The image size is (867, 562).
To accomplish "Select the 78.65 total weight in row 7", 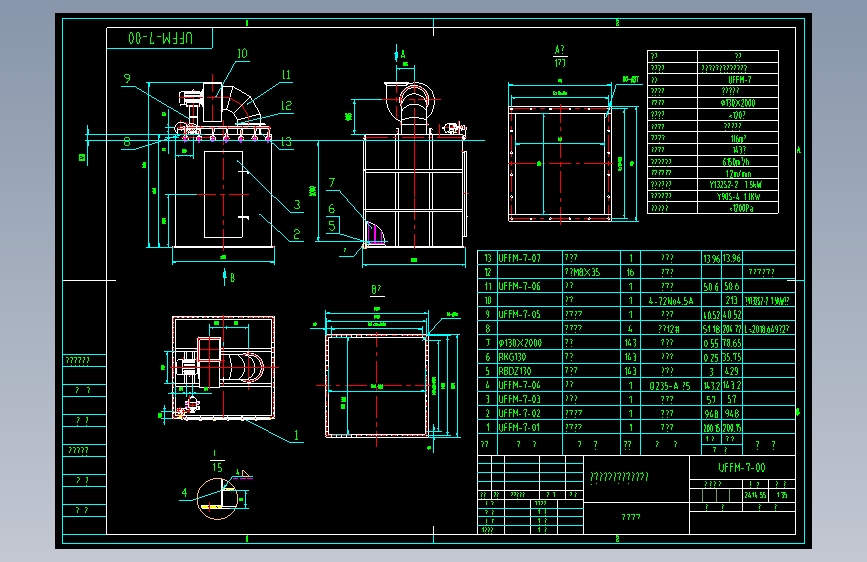I will coord(732,343).
